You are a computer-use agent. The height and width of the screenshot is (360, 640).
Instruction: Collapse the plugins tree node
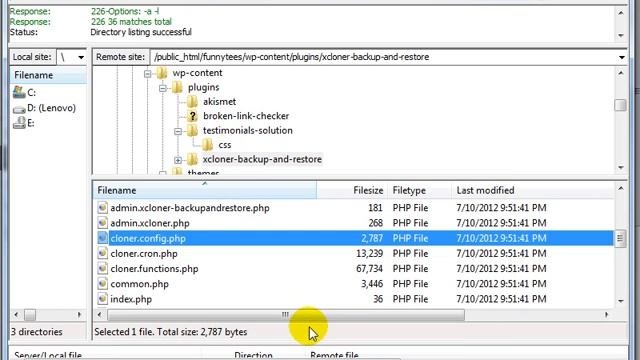pyautogui.click(x=163, y=88)
